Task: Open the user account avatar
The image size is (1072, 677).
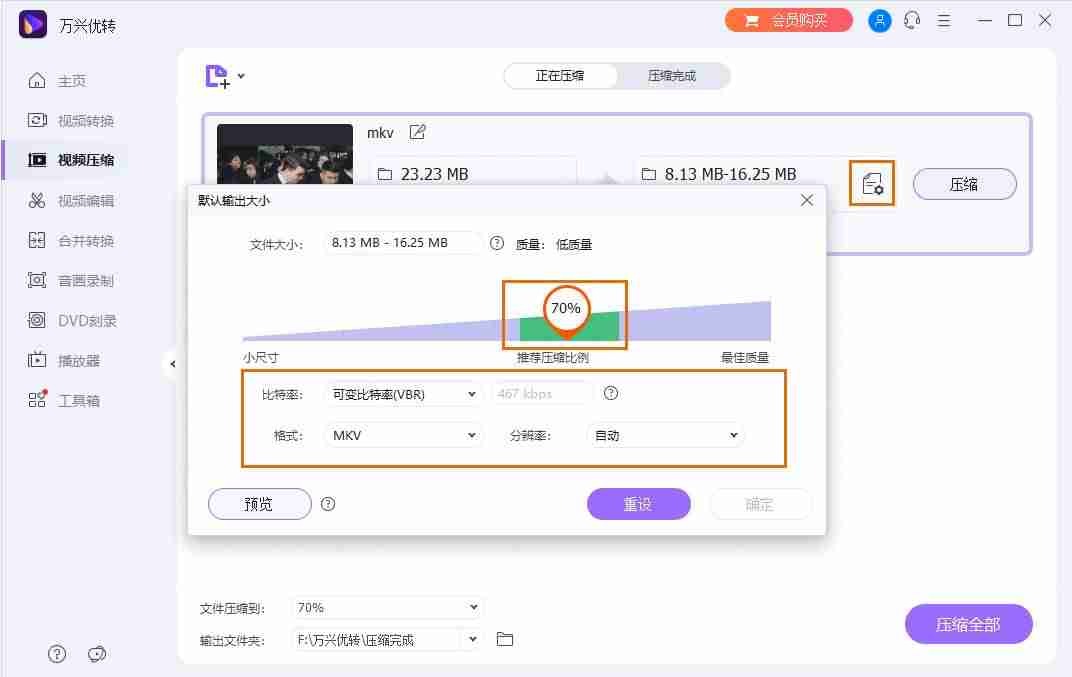Action: (x=879, y=21)
